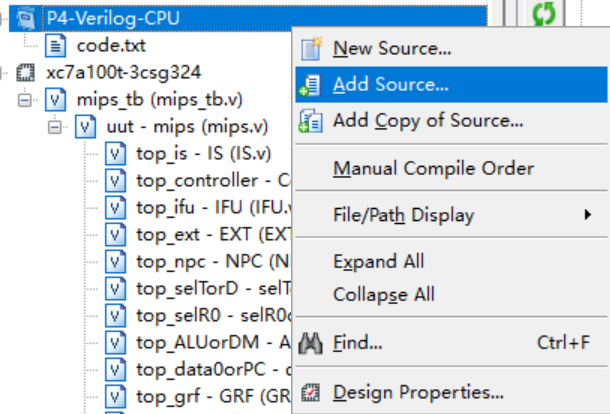Image resolution: width=610 pixels, height=414 pixels.
Task: Select Collapse All in the context menu
Action: point(383,294)
